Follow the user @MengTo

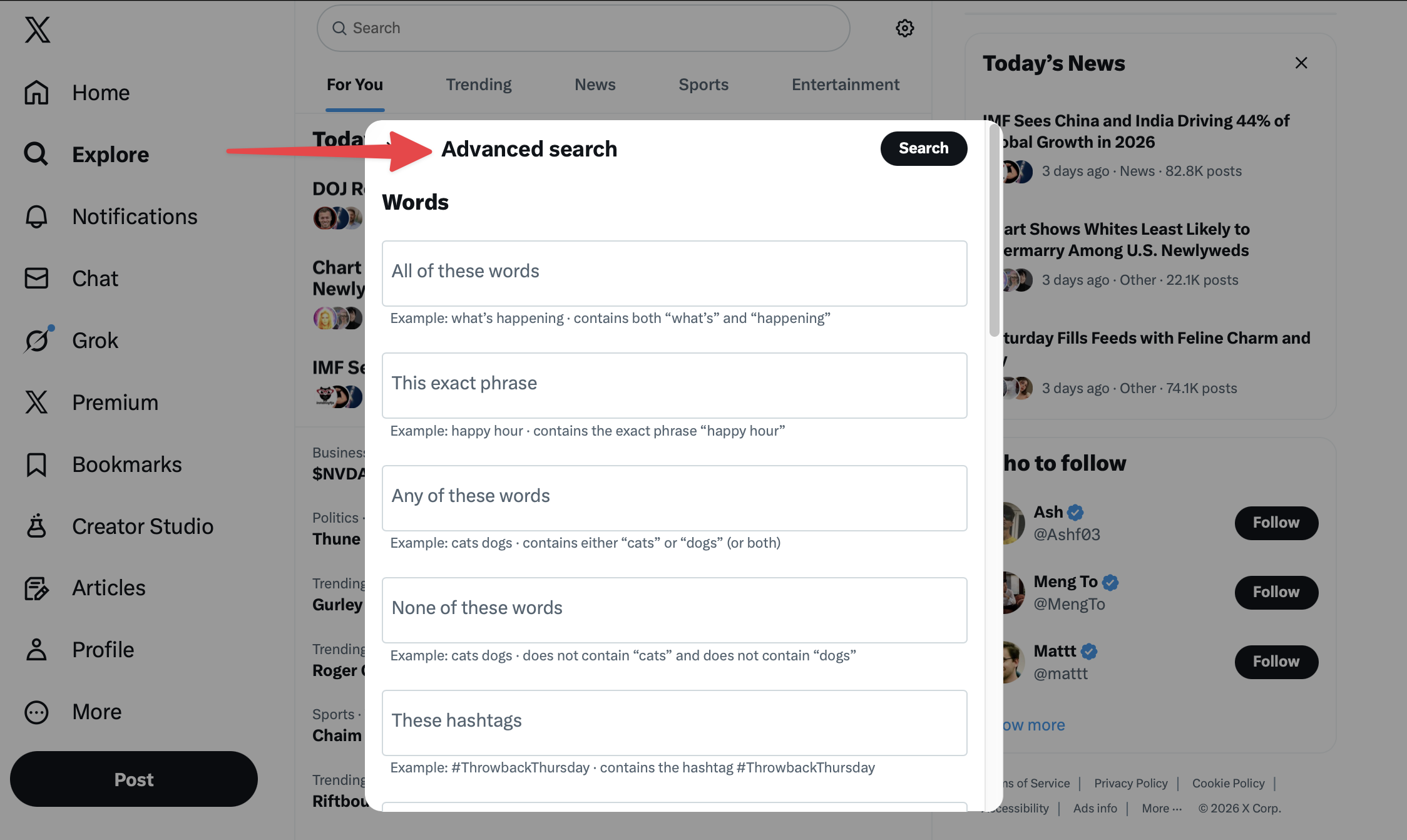(x=1275, y=592)
